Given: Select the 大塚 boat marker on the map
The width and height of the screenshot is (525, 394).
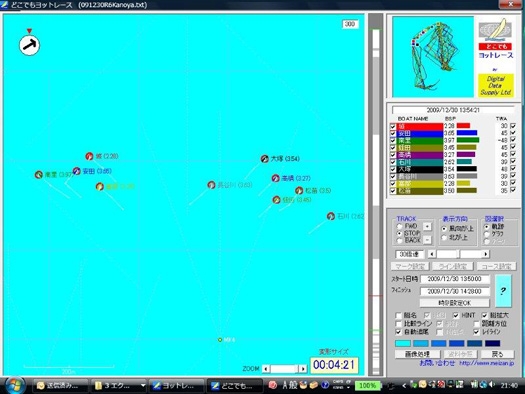Looking at the screenshot, I should [x=265, y=159].
